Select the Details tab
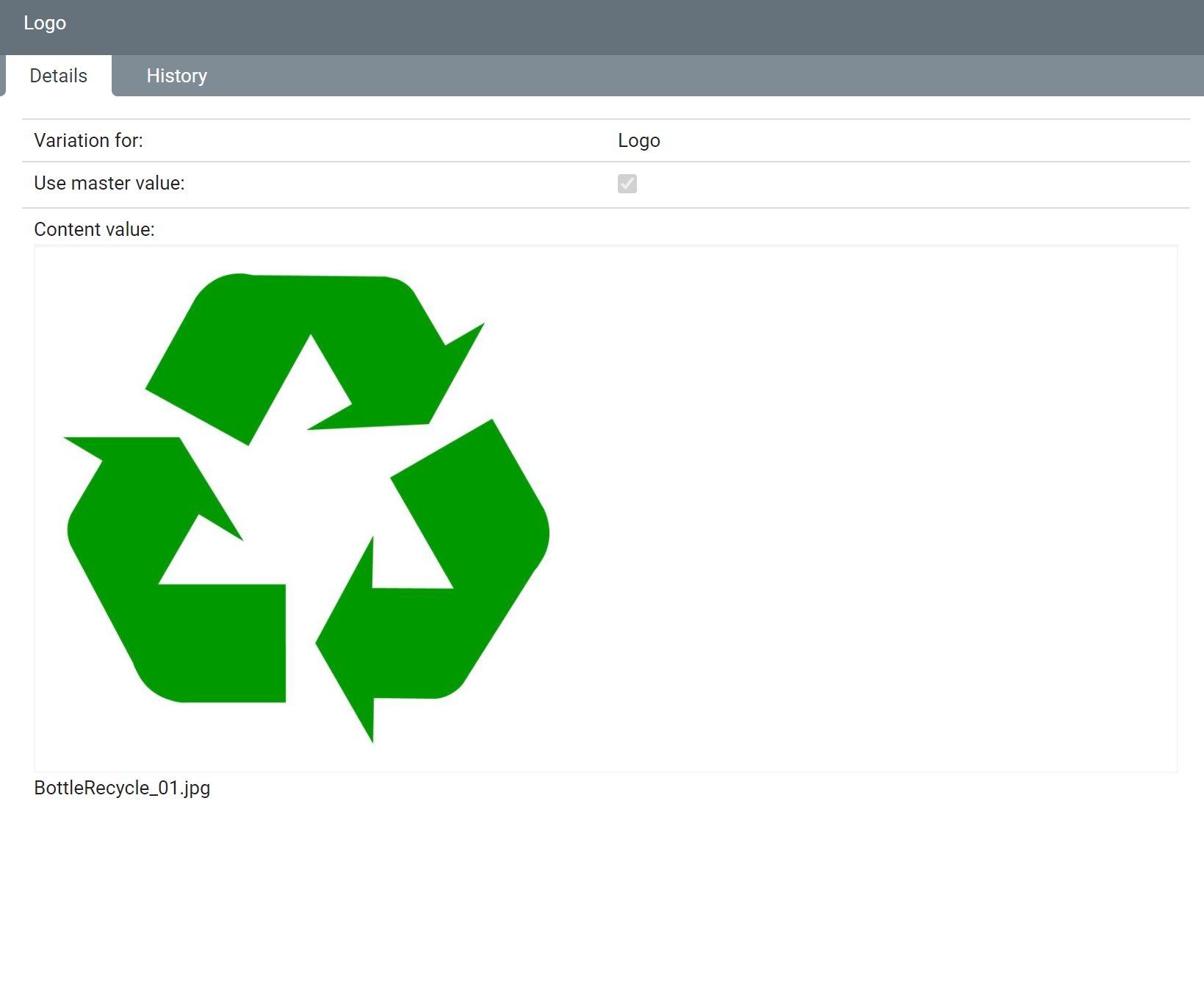1204x1006 pixels. coord(59,76)
